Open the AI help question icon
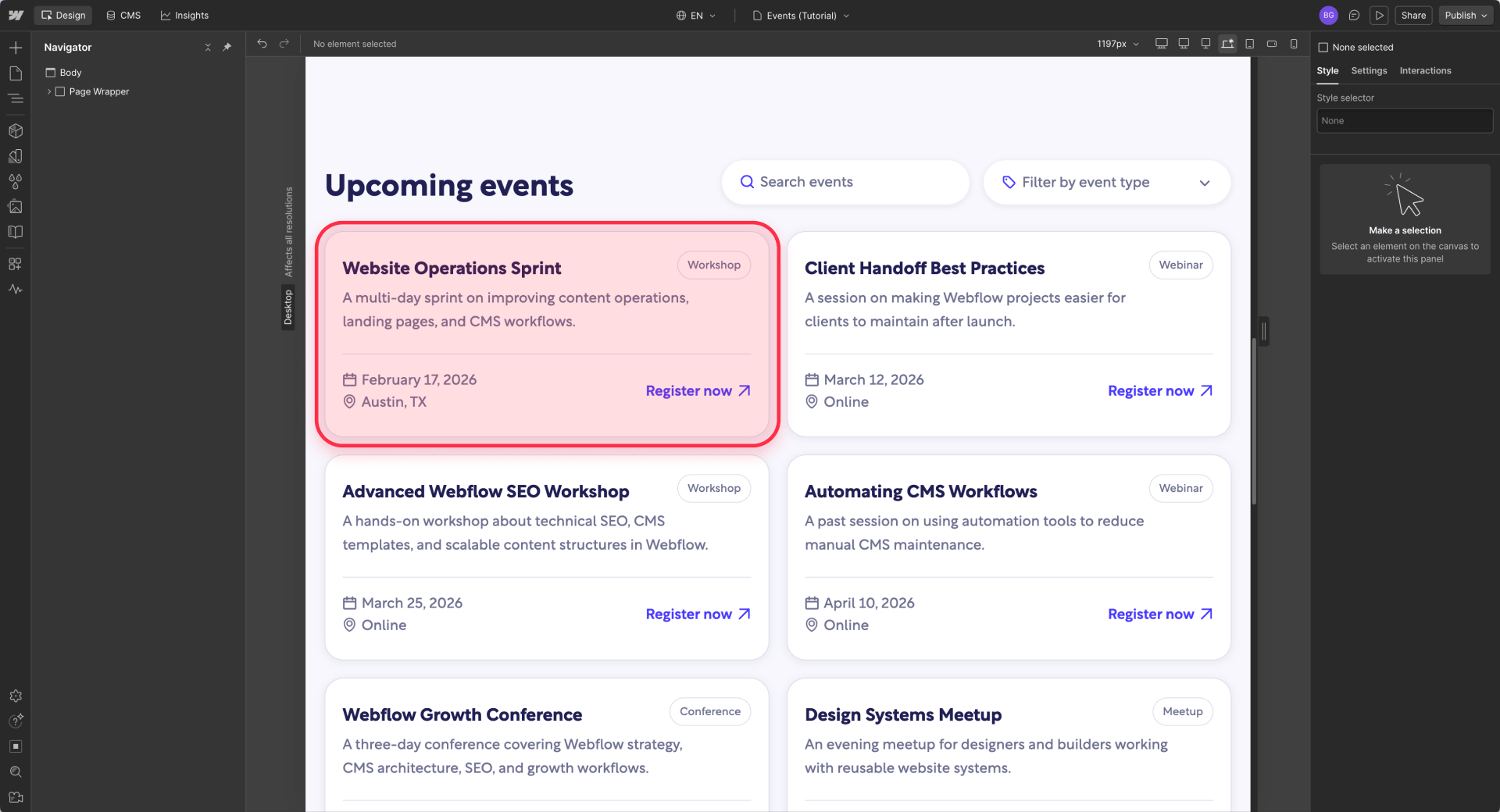This screenshot has height=812, width=1500. point(16,721)
